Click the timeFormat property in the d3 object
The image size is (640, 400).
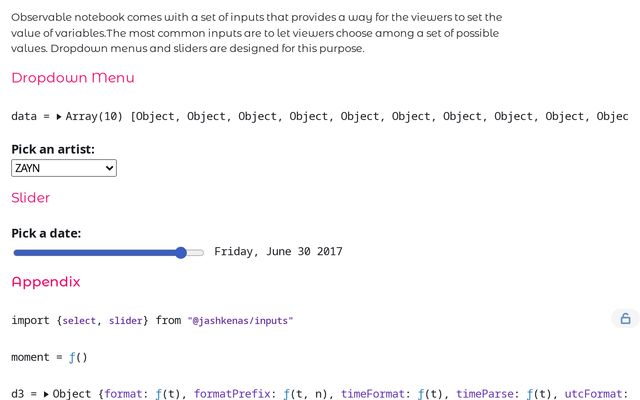(x=374, y=395)
